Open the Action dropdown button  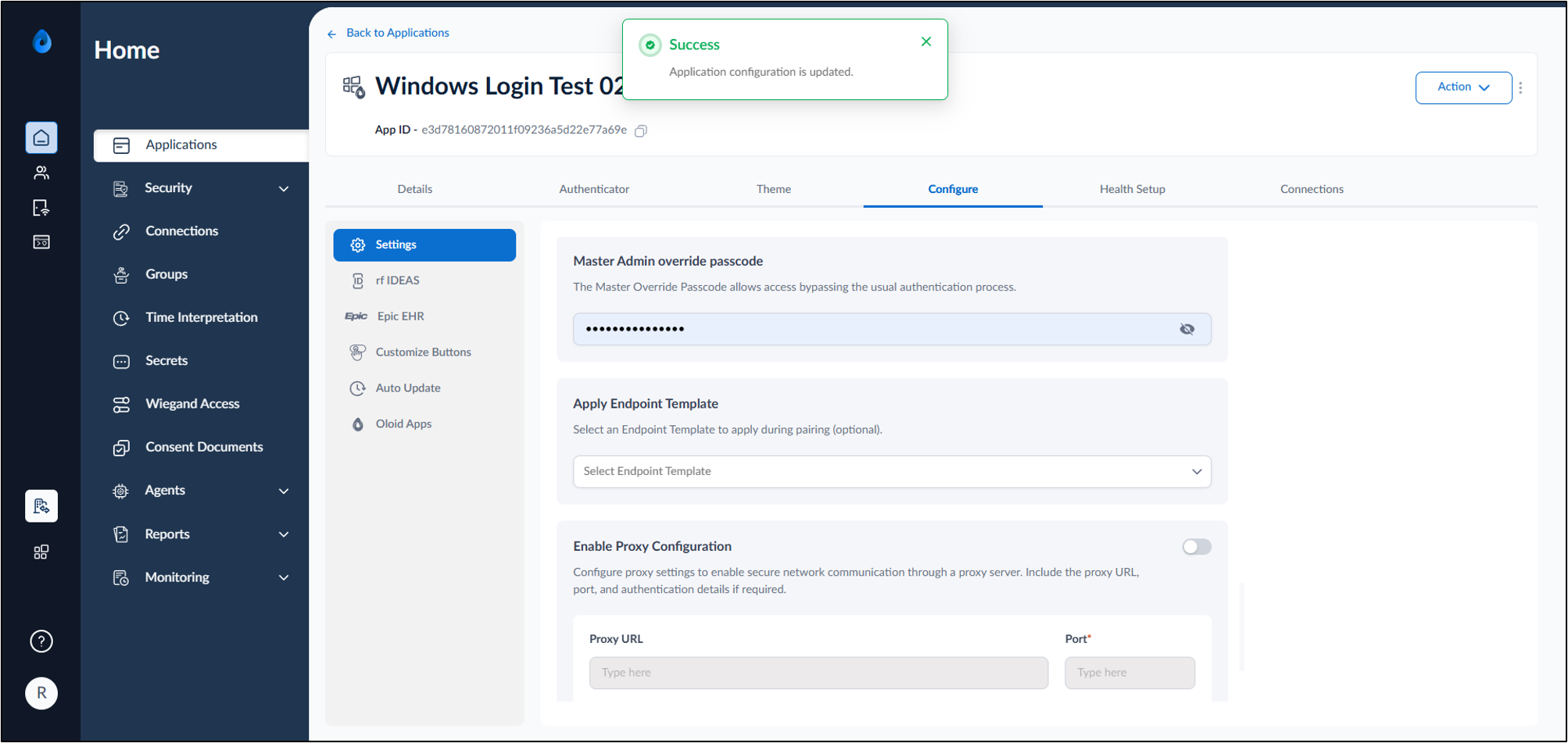1463,88
